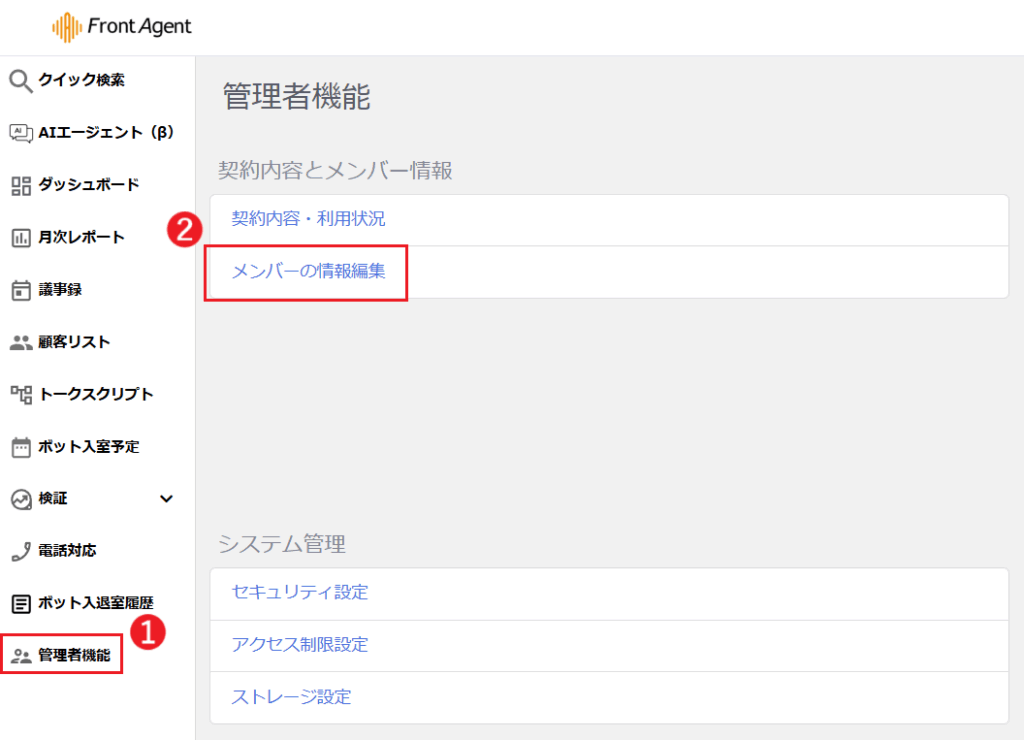Click the クイック検索 magnifier icon
Viewport: 1024px width, 740px height.
[x=21, y=81]
